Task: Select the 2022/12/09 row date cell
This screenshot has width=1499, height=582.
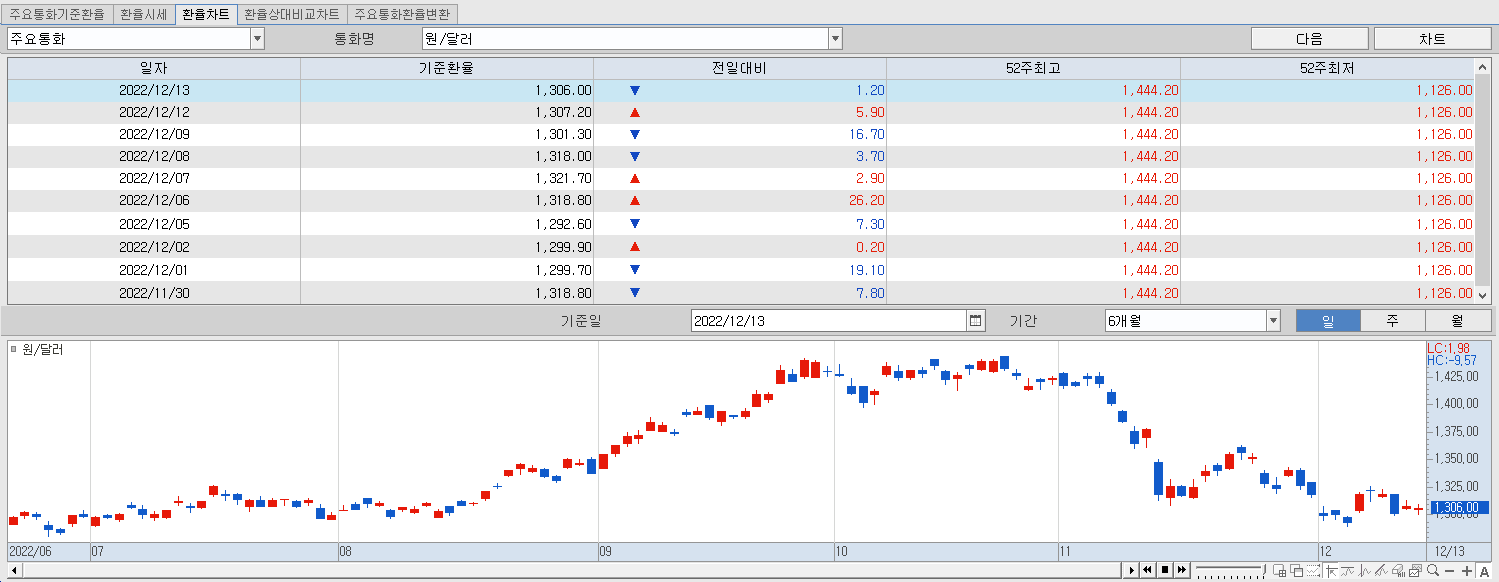Action: pyautogui.click(x=154, y=134)
